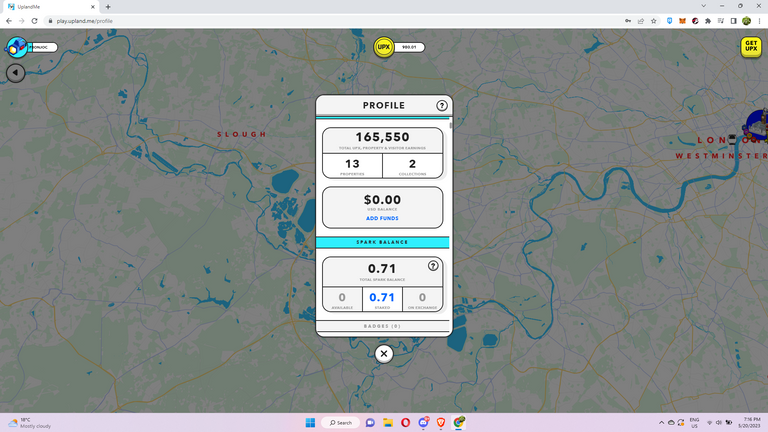Open File Explorer from taskbar

pyautogui.click(x=388, y=423)
